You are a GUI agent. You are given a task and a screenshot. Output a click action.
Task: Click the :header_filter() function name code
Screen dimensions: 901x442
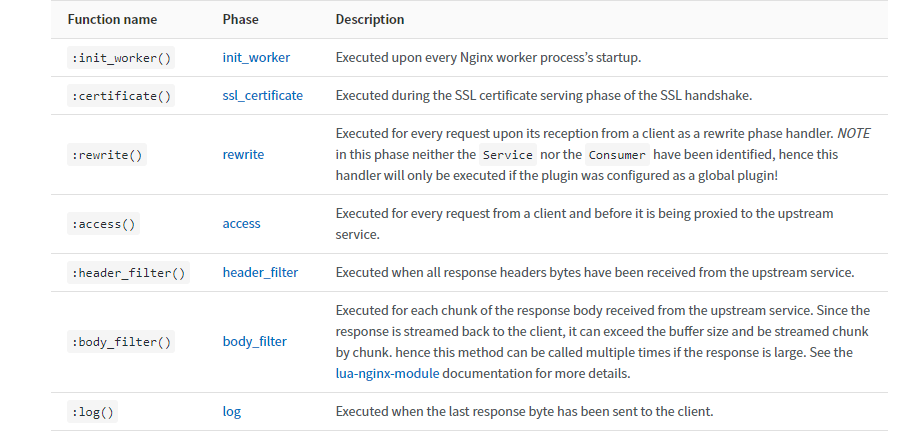coord(128,273)
